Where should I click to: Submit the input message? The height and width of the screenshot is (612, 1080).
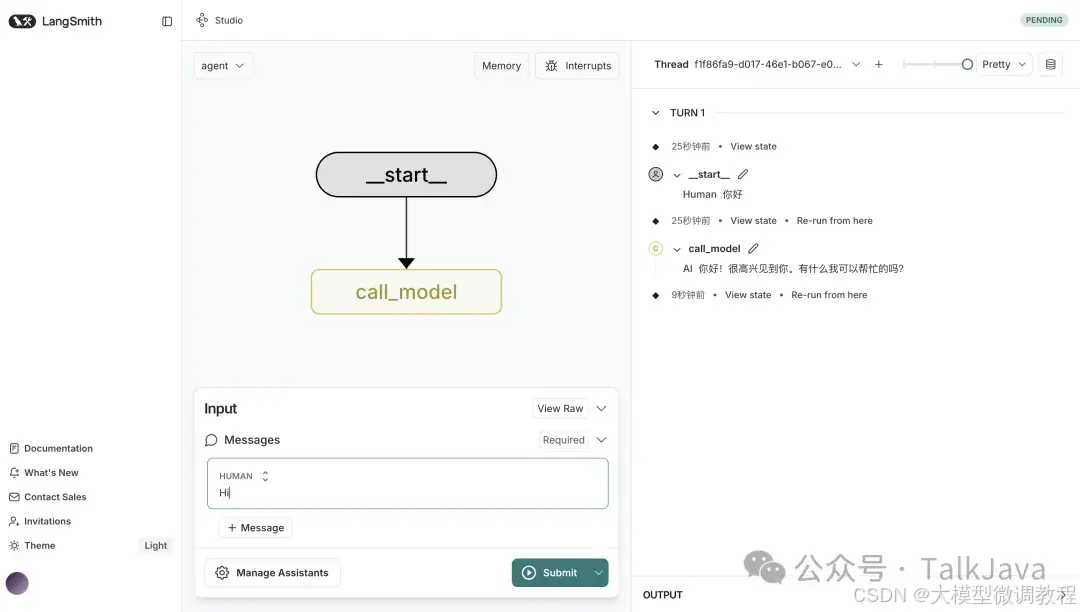551,573
